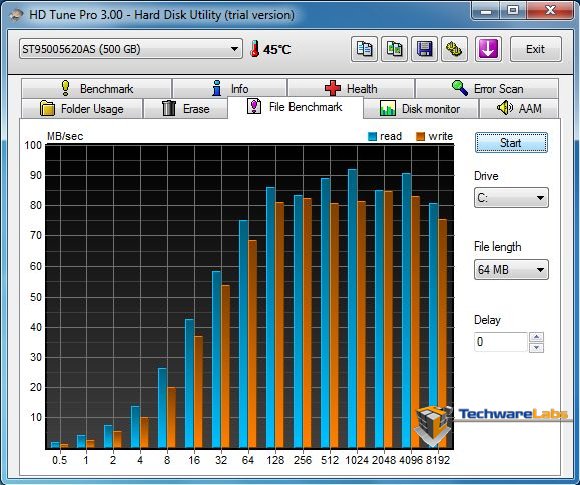
Task: Switch to the Benchmark tab
Action: pos(97,89)
